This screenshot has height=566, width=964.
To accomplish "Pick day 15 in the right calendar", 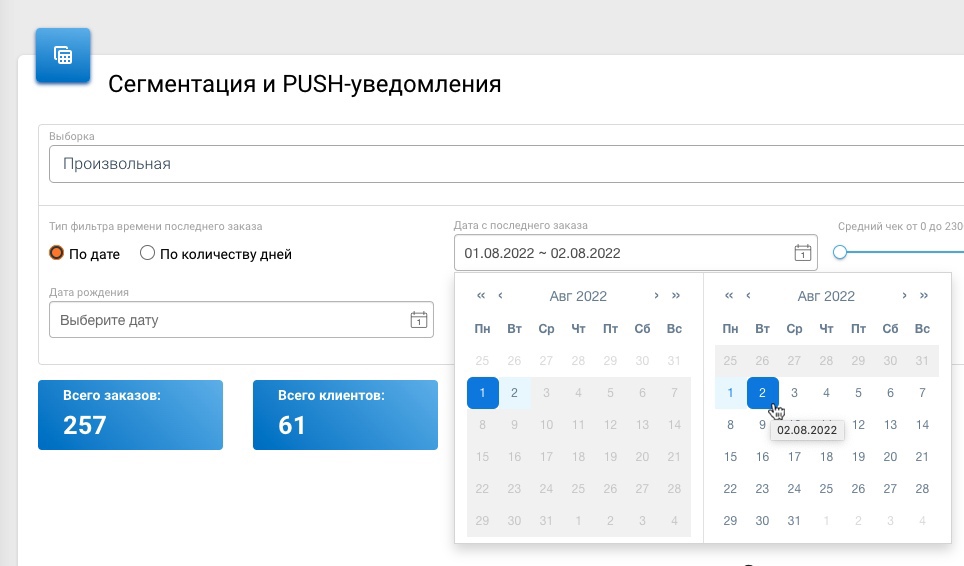I will [x=730, y=457].
